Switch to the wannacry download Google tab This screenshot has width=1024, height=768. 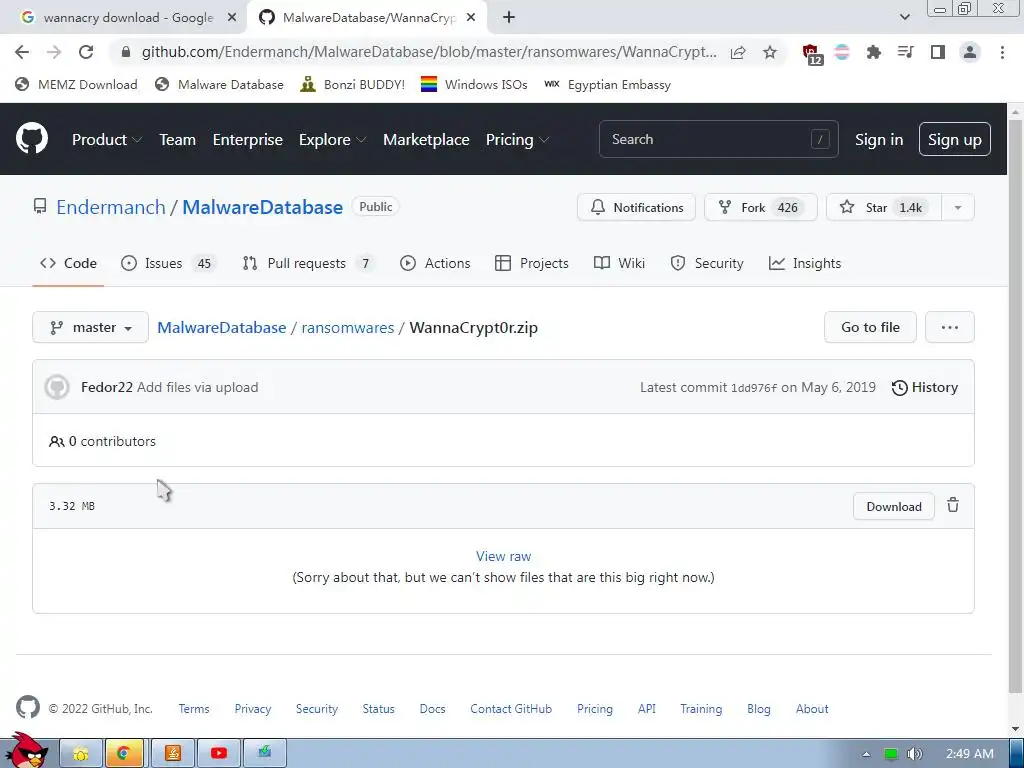coord(124,18)
